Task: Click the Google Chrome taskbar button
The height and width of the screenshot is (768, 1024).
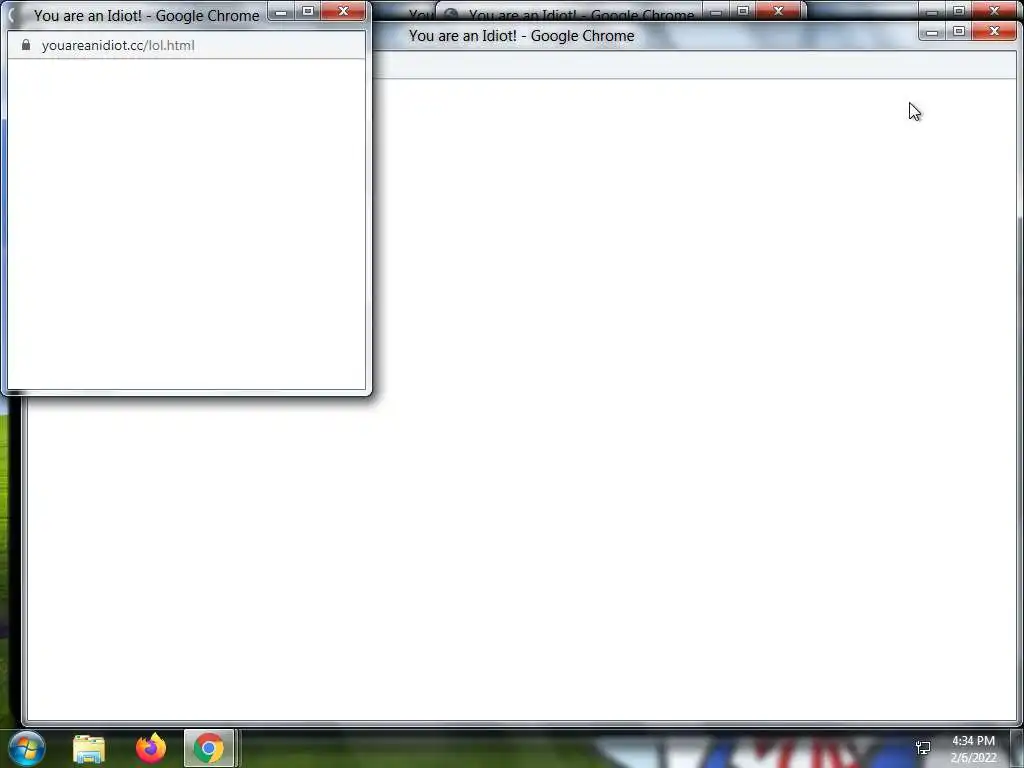Action: 209,748
